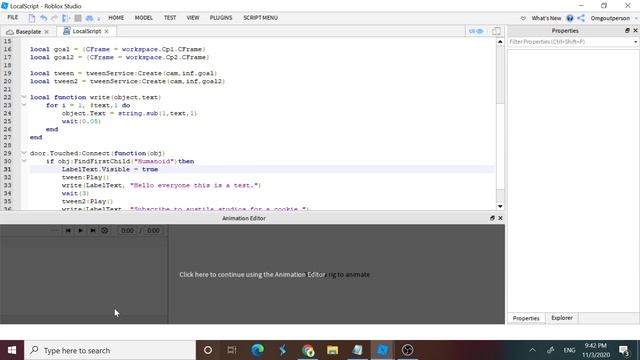This screenshot has width=640, height=360.
Task: Click the Redo arrow icon
Action: click(54, 18)
